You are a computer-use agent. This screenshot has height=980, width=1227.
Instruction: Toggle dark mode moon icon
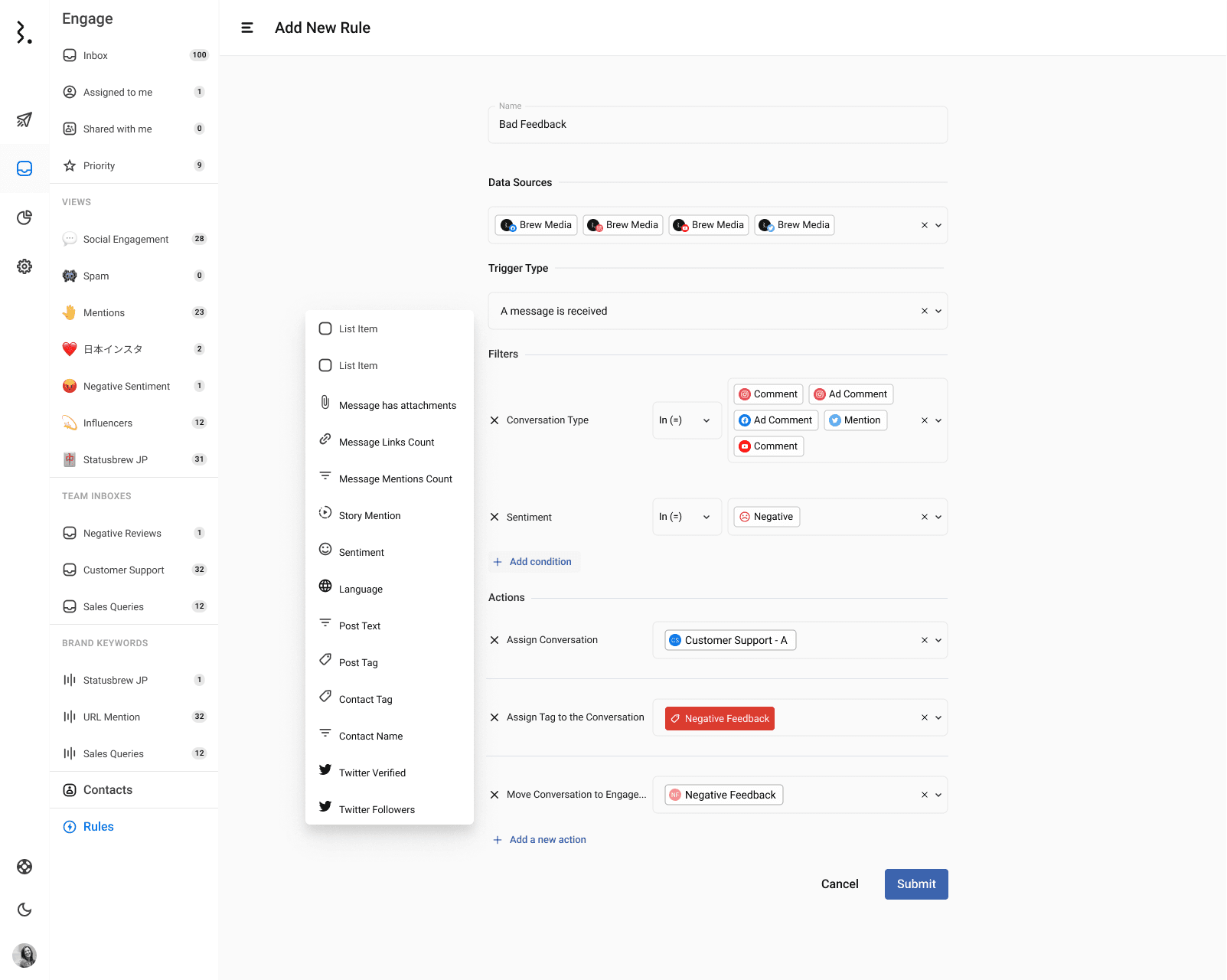point(24,910)
